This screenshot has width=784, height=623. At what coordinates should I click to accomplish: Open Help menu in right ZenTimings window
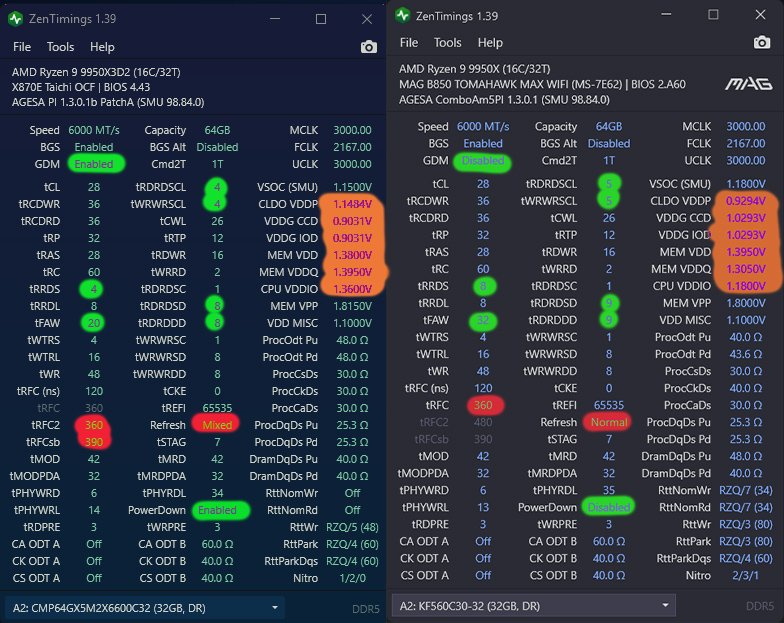click(x=490, y=42)
